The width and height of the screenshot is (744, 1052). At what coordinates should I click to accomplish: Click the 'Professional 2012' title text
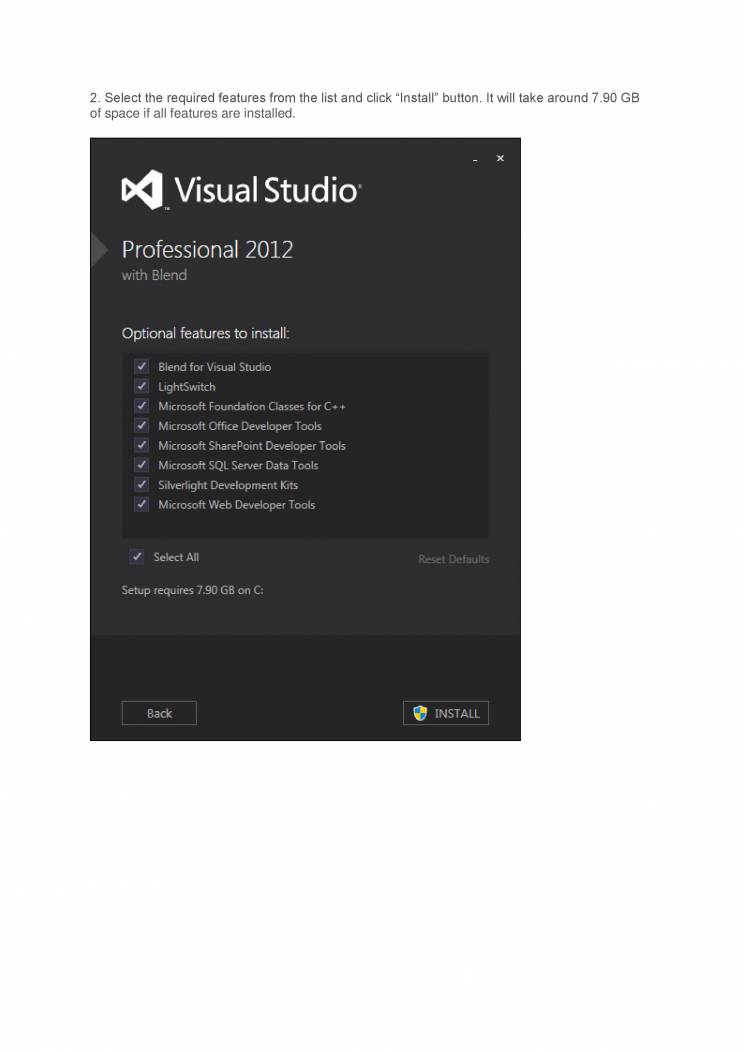[x=207, y=250]
